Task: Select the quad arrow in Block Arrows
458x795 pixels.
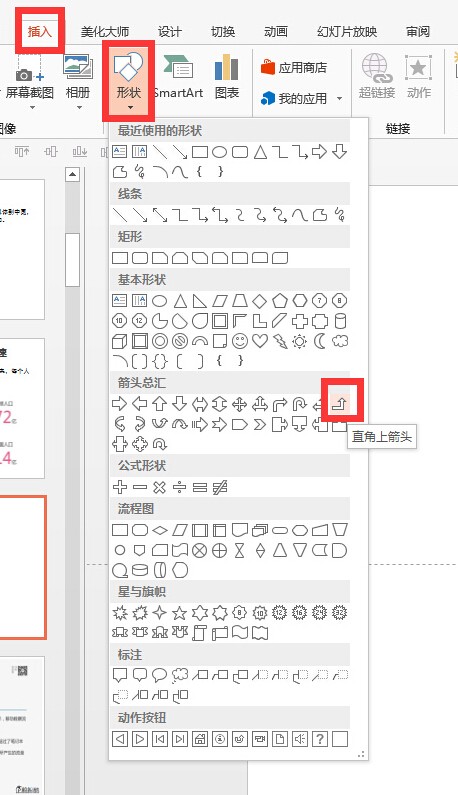Action: 239,404
